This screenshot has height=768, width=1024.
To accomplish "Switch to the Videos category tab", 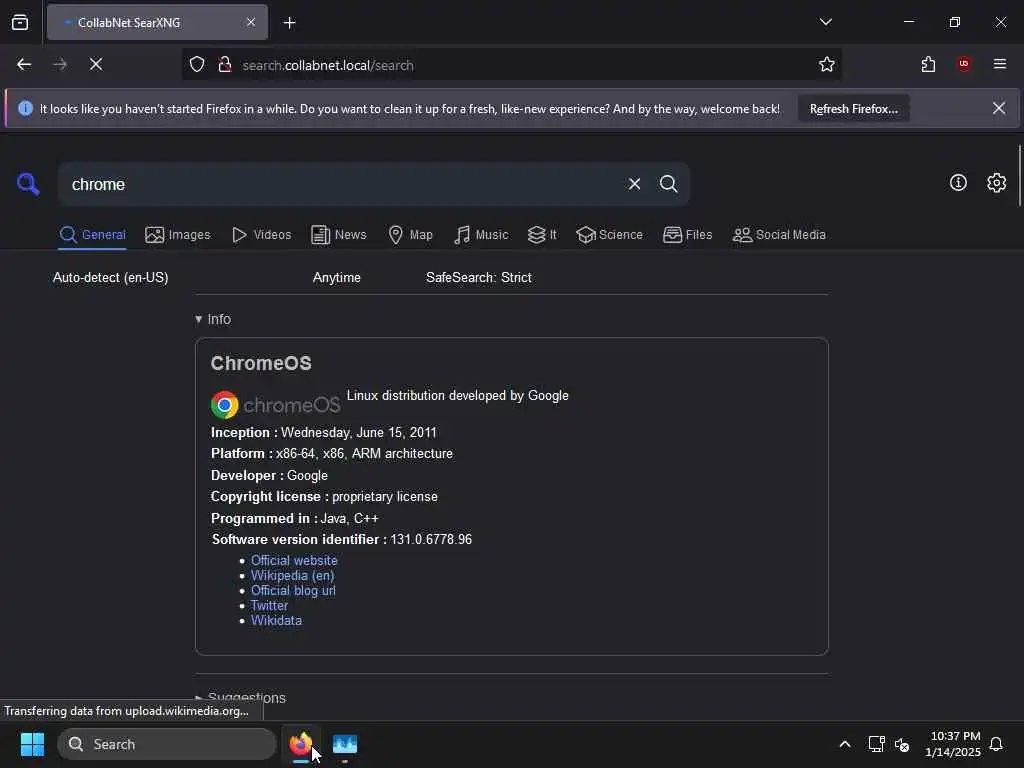I will pyautogui.click(x=262, y=235).
